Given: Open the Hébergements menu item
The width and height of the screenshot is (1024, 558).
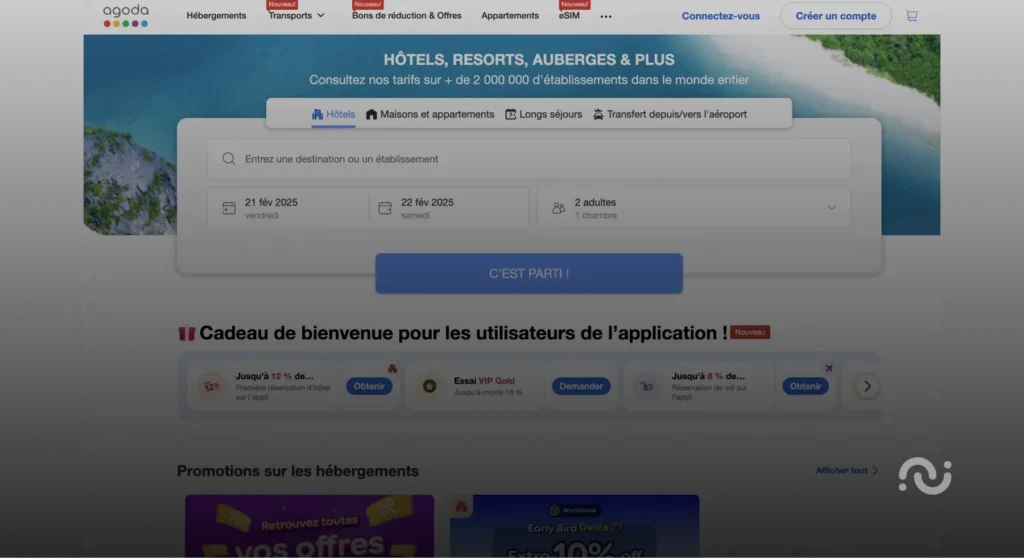Looking at the screenshot, I should pos(216,16).
